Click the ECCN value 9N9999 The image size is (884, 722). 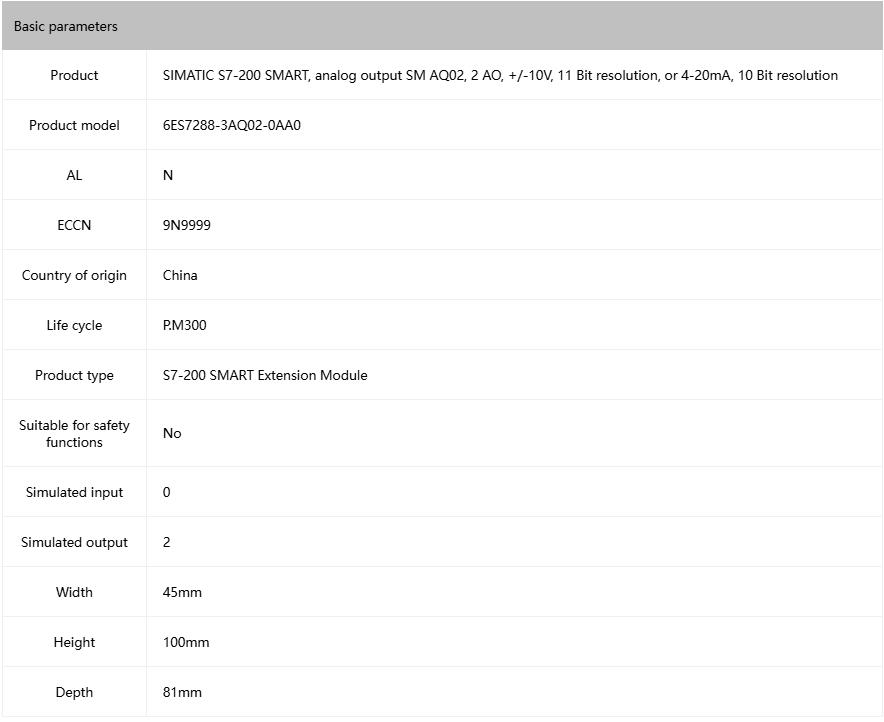pyautogui.click(x=187, y=225)
